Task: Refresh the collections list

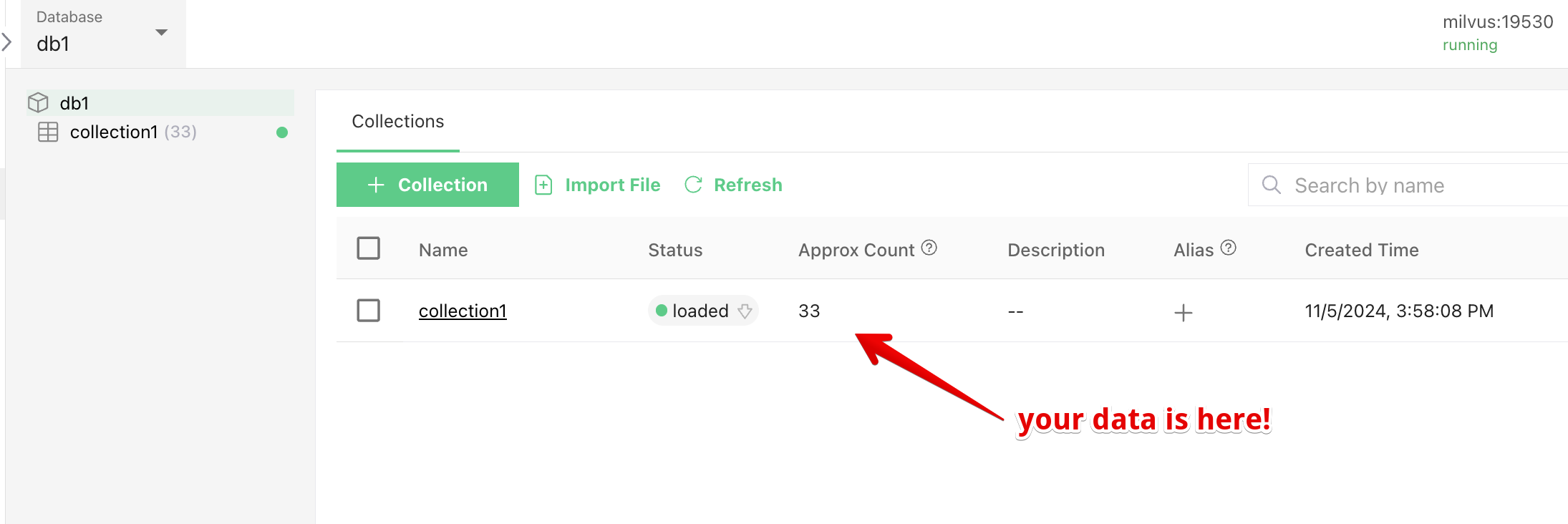Action: click(x=733, y=185)
